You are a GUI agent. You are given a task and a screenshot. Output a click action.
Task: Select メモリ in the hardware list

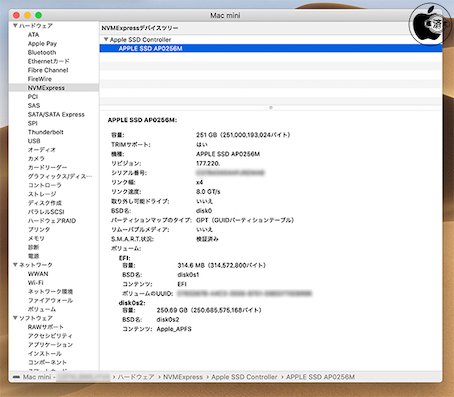coord(36,238)
